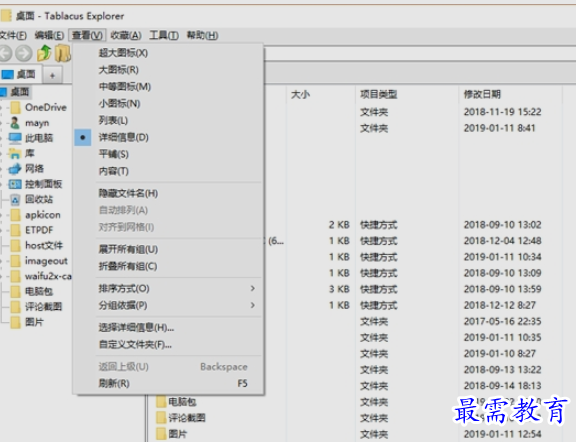The image size is (576, 442).
Task: Sort by 项目类型 column header
Action: click(x=407, y=94)
